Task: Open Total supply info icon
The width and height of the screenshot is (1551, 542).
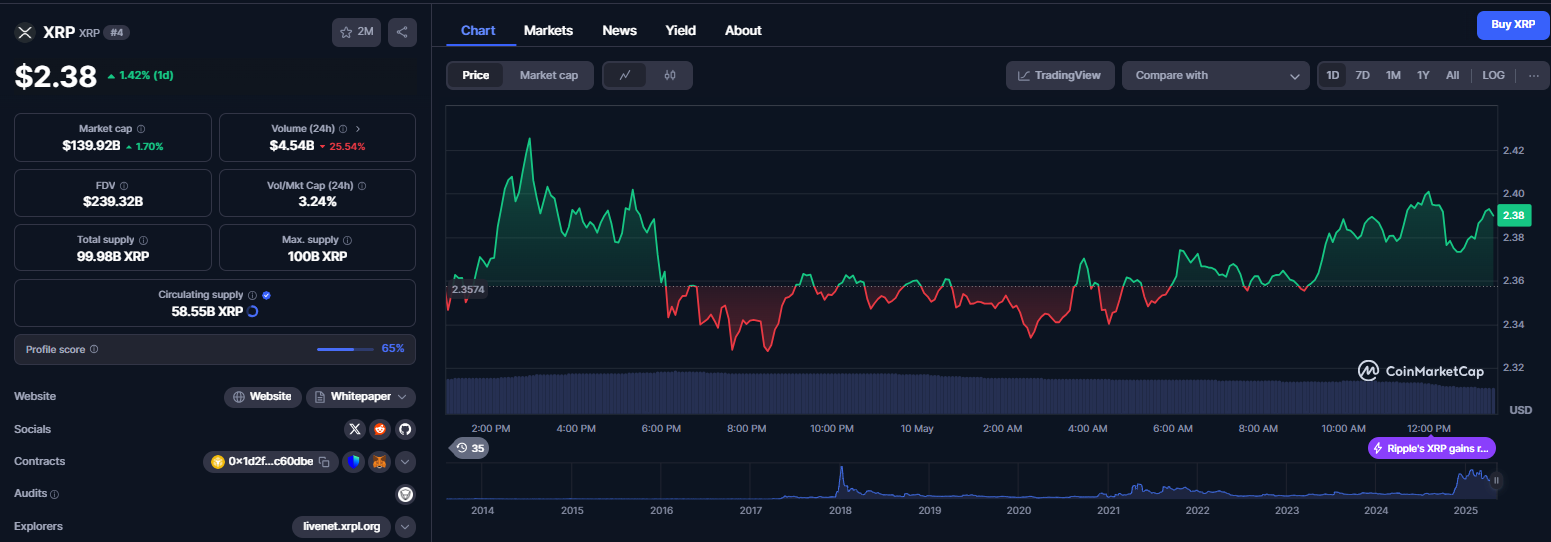Action: click(x=144, y=240)
